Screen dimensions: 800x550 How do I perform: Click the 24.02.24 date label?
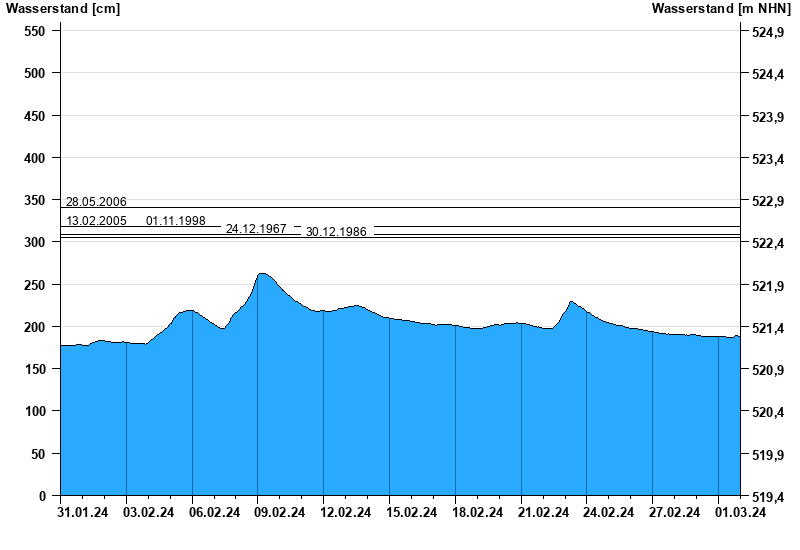coord(609,513)
